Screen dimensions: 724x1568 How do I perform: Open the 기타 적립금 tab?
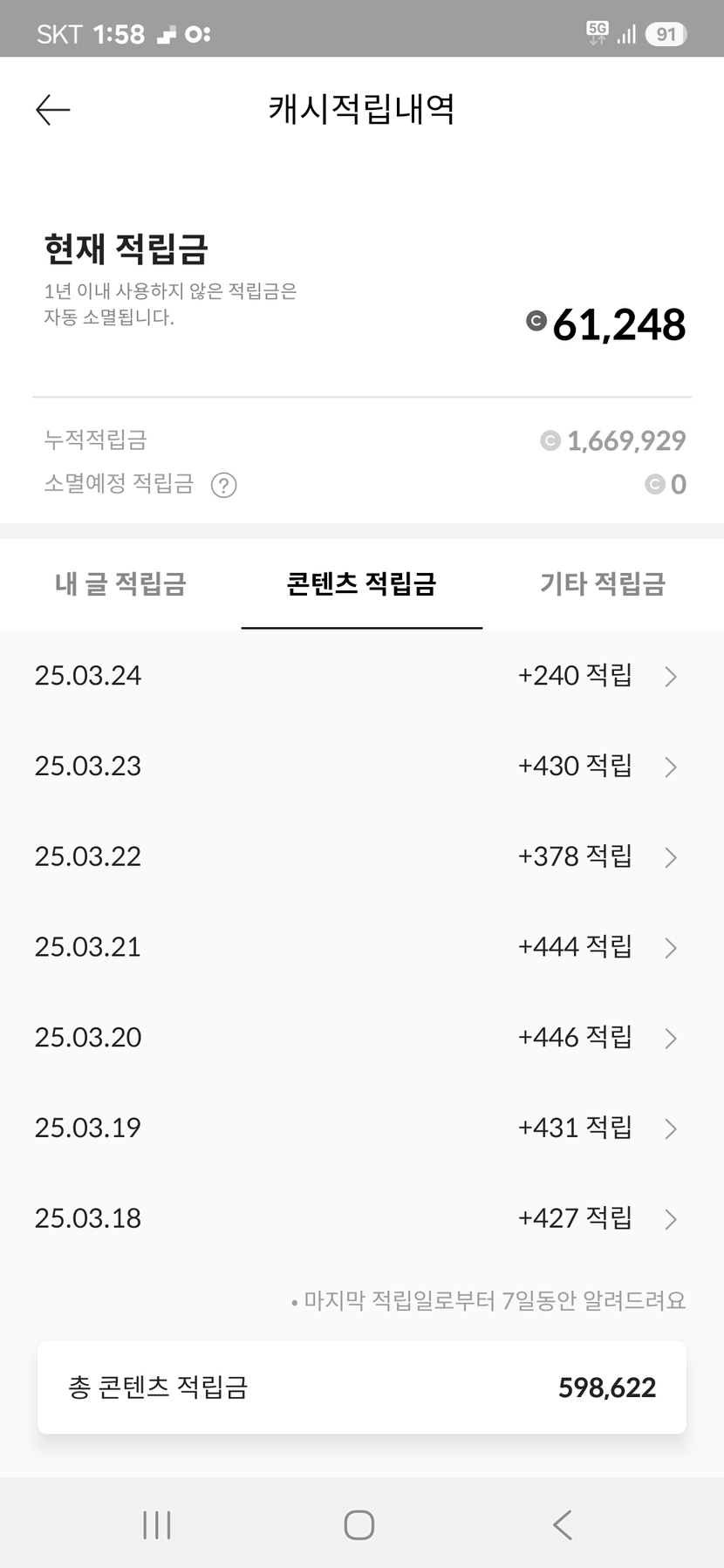(603, 583)
